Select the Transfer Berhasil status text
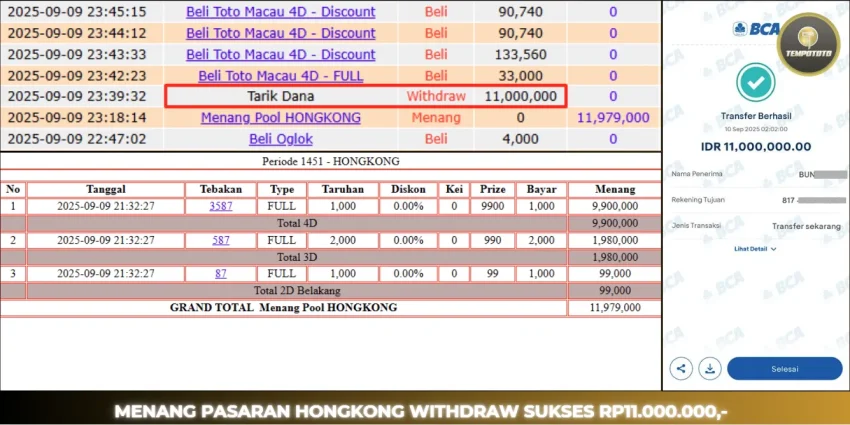Image resolution: width=850 pixels, height=425 pixels. tap(756, 116)
